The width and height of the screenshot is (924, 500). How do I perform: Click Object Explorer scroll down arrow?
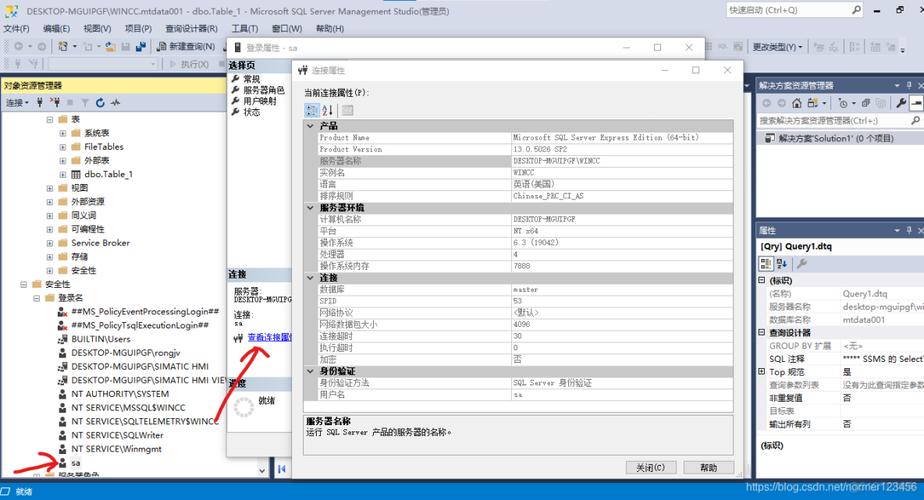262,471
